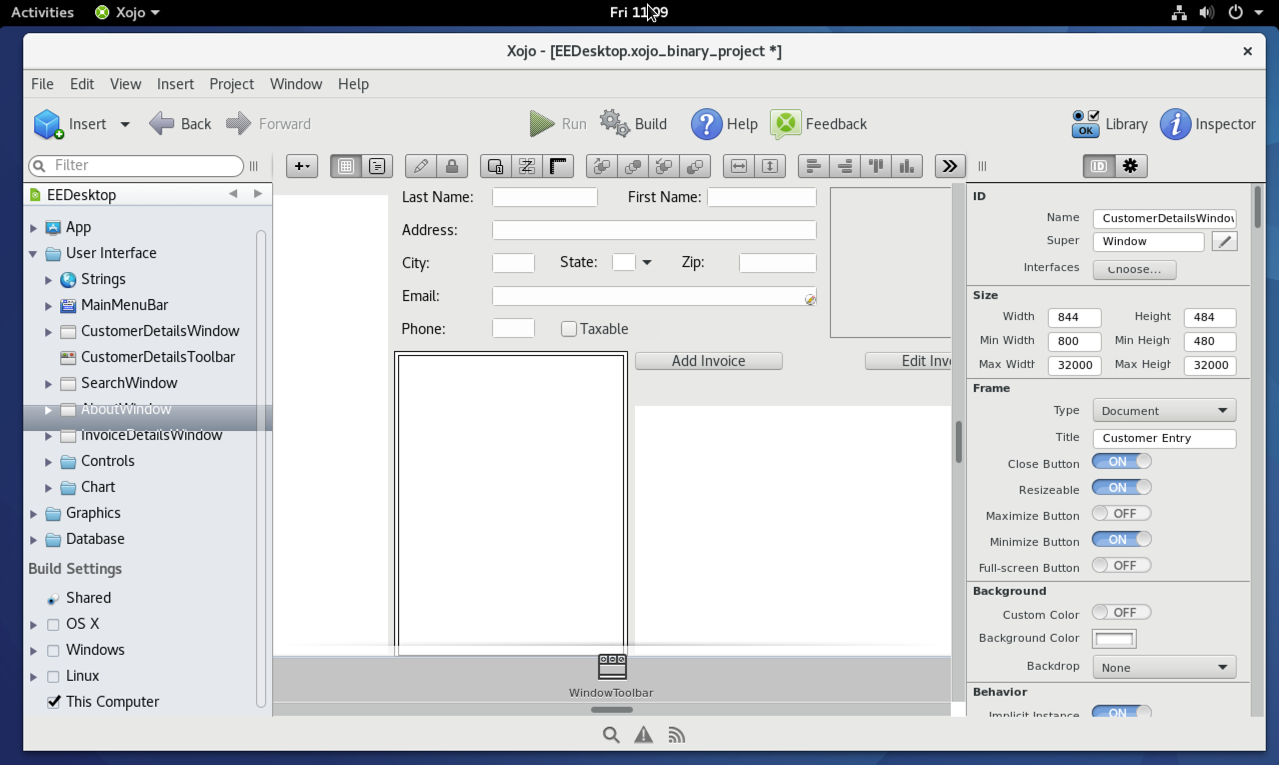The image size is (1279, 765).
Task: Check the Windows build target
Action: (54, 650)
